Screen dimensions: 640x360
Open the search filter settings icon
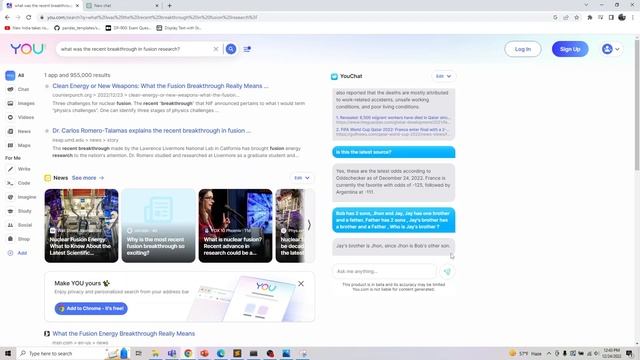pos(247,49)
